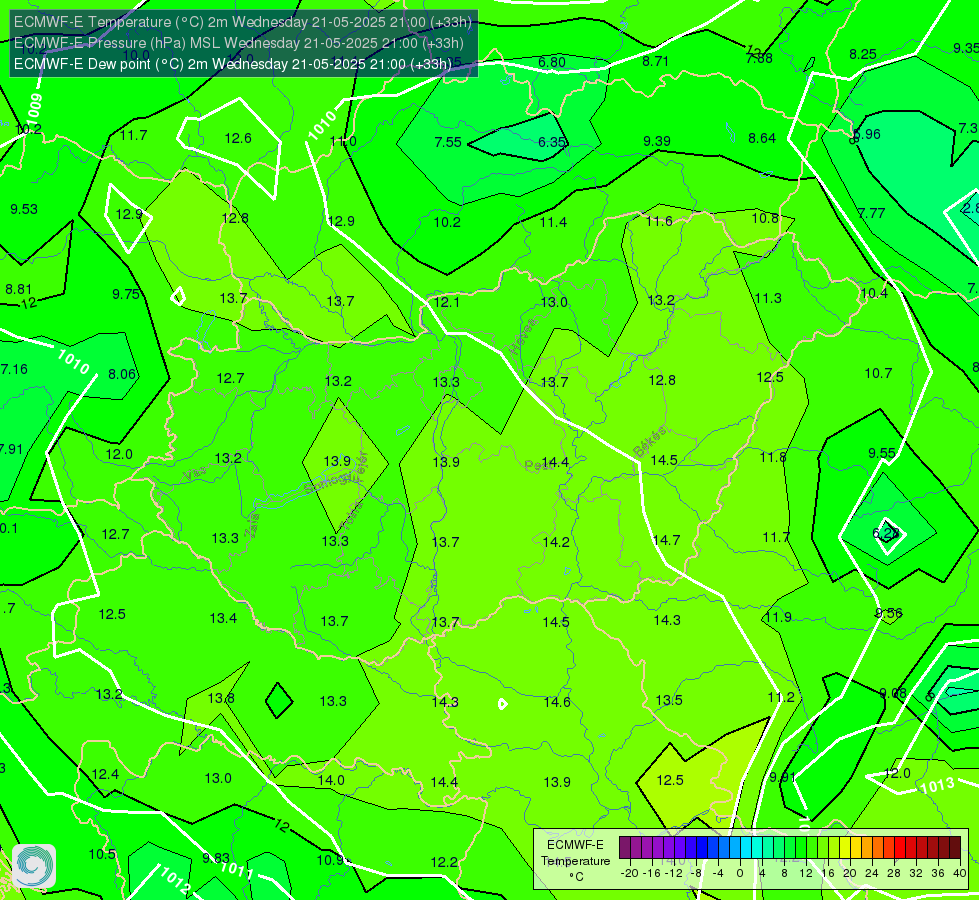Select the ECMWF-E Temperature 2m layer title
Image resolution: width=979 pixels, height=900 pixels.
(243, 22)
